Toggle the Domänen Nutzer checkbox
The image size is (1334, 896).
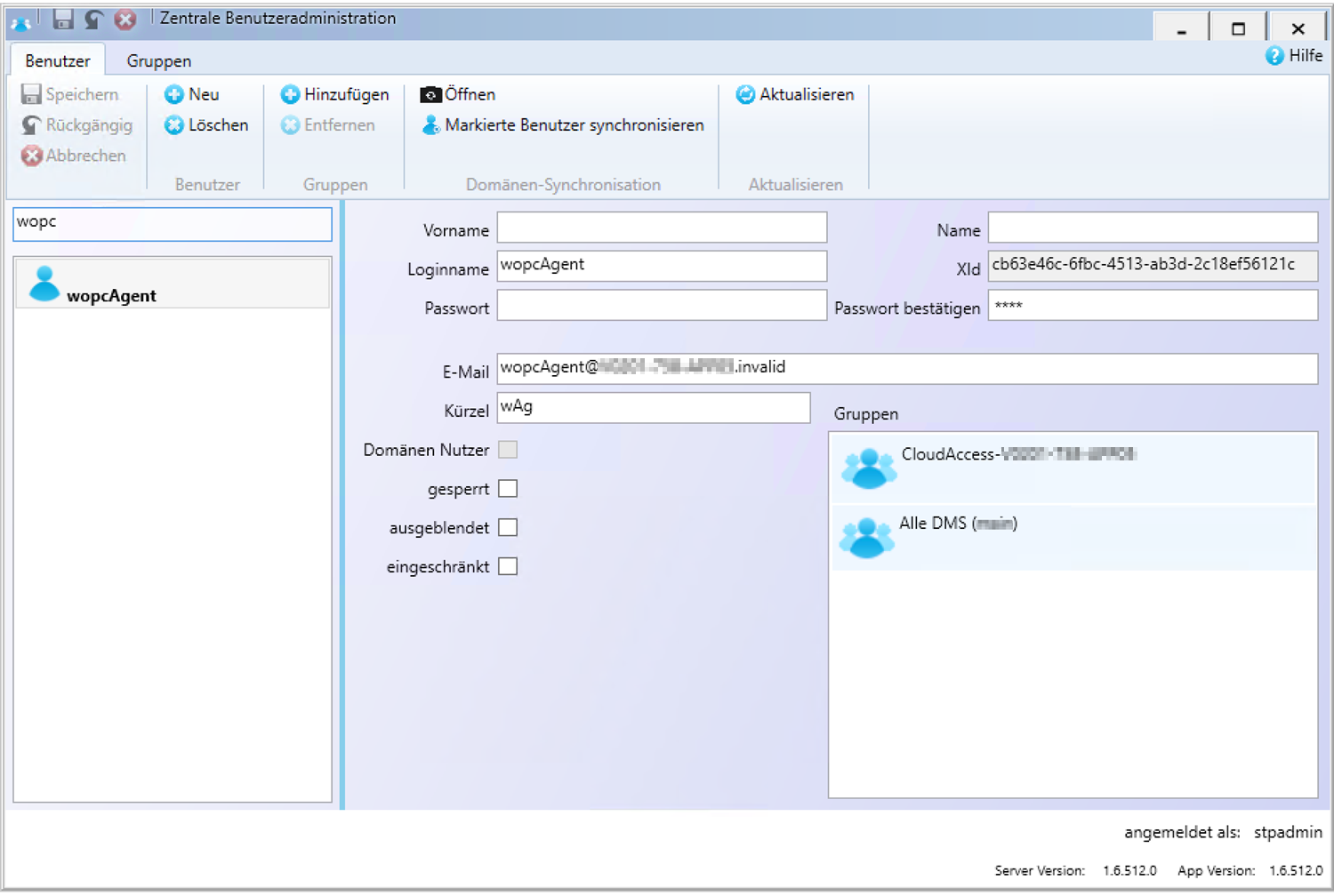508,450
